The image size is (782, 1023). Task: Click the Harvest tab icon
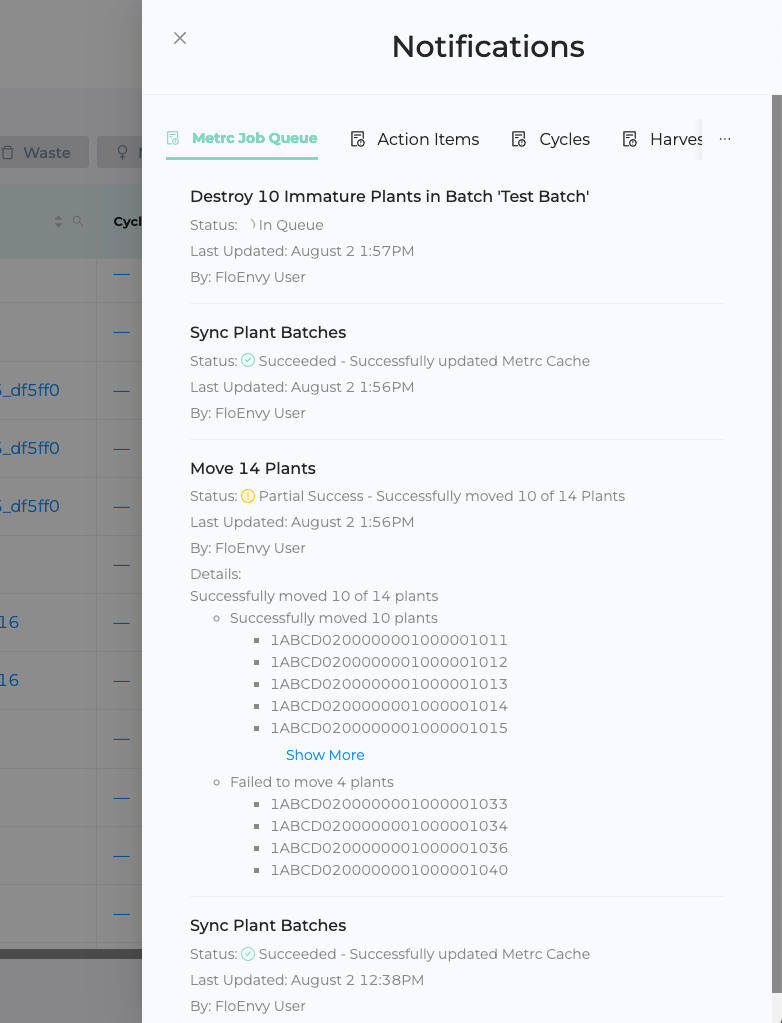tap(629, 140)
